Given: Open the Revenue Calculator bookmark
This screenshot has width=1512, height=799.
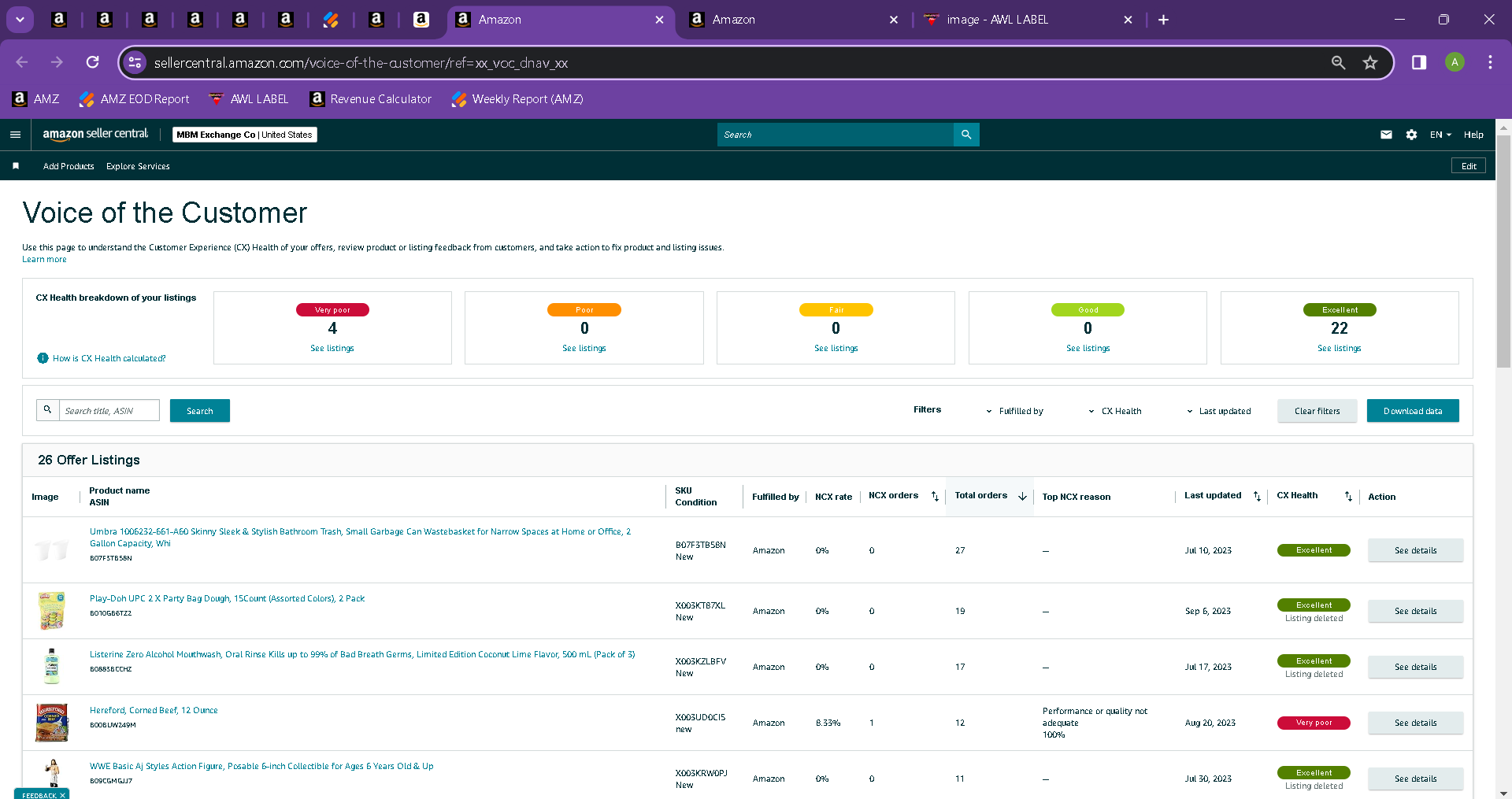Looking at the screenshot, I should pyautogui.click(x=371, y=99).
